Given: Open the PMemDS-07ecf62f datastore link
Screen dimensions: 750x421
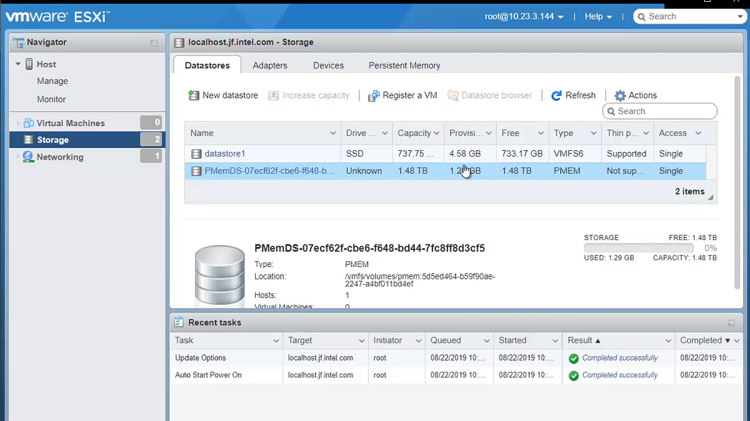Looking at the screenshot, I should [269, 171].
